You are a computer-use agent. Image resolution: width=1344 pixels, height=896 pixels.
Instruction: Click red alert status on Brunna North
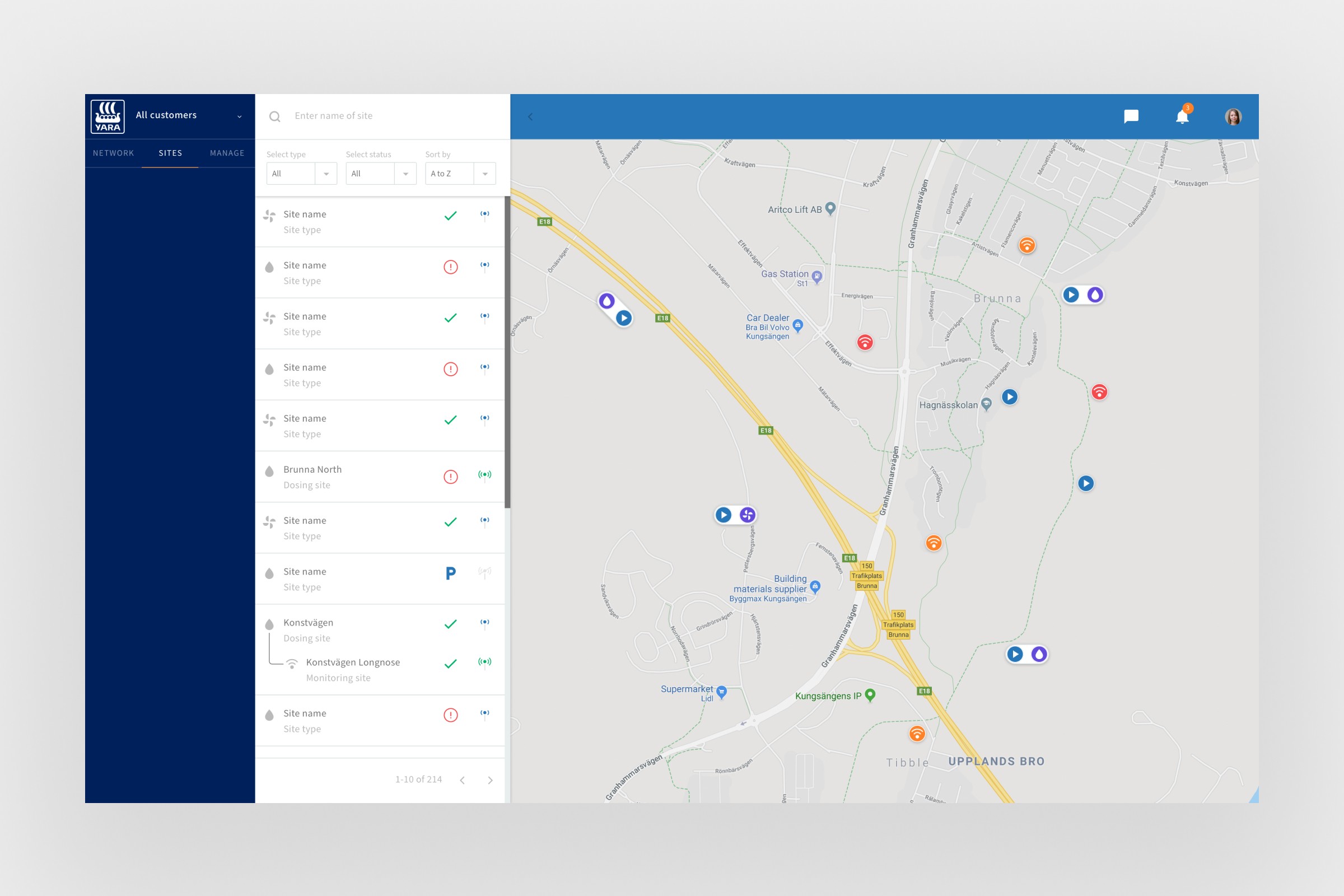450,477
